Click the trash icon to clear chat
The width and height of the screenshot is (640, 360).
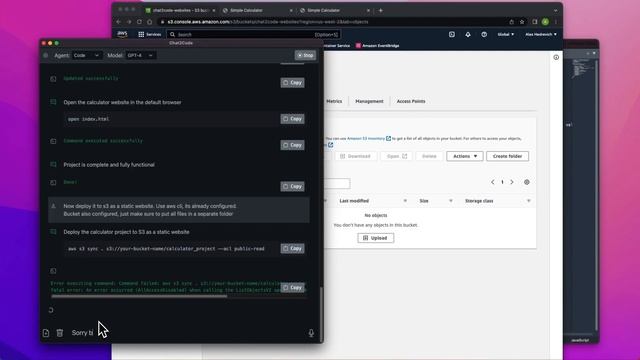(60, 333)
